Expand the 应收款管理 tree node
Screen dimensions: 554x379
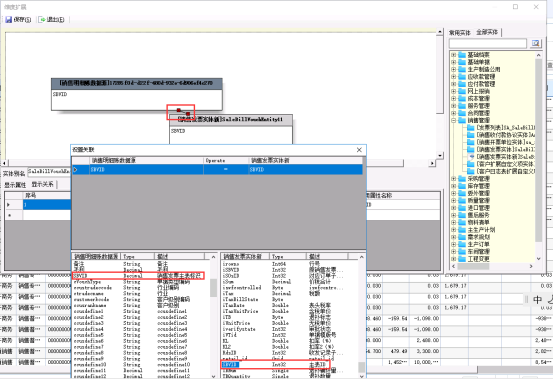coord(454,77)
